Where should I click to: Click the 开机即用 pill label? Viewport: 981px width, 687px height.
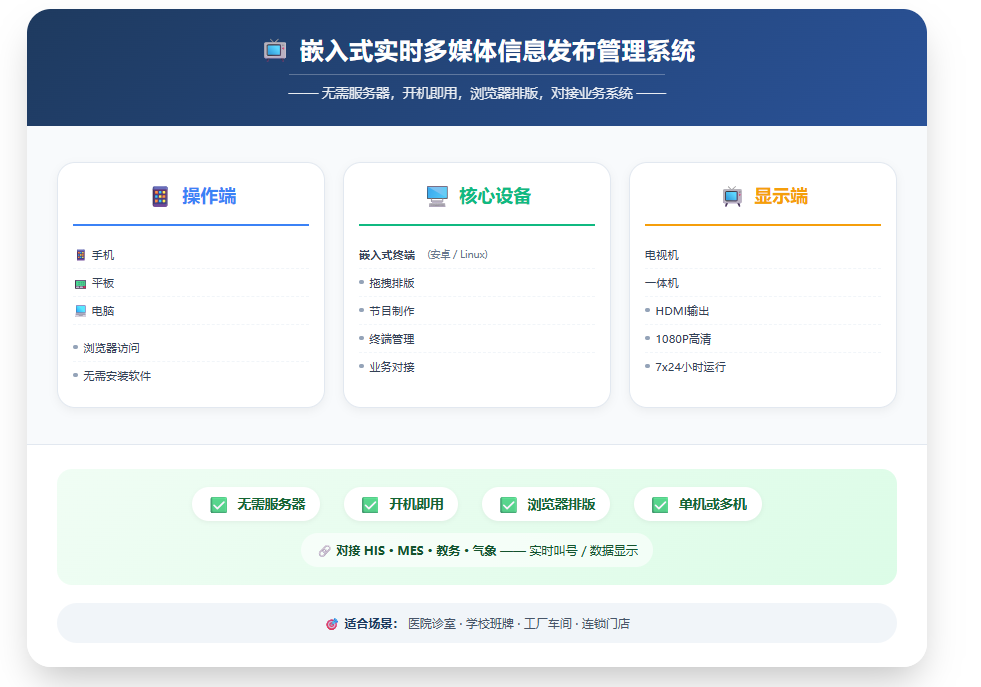coord(417,504)
